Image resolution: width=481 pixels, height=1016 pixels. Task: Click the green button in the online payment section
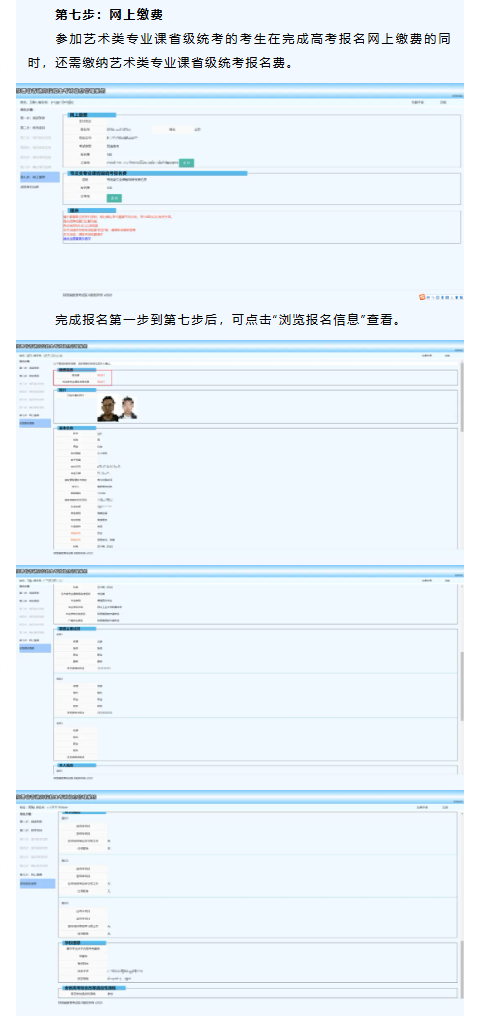[187, 163]
